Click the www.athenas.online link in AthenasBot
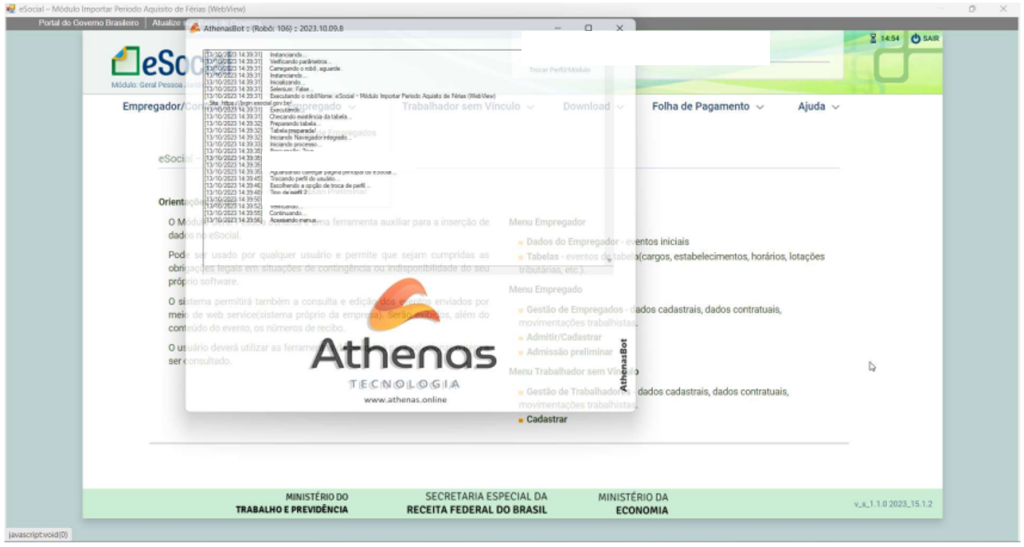1024x547 pixels. click(x=405, y=399)
